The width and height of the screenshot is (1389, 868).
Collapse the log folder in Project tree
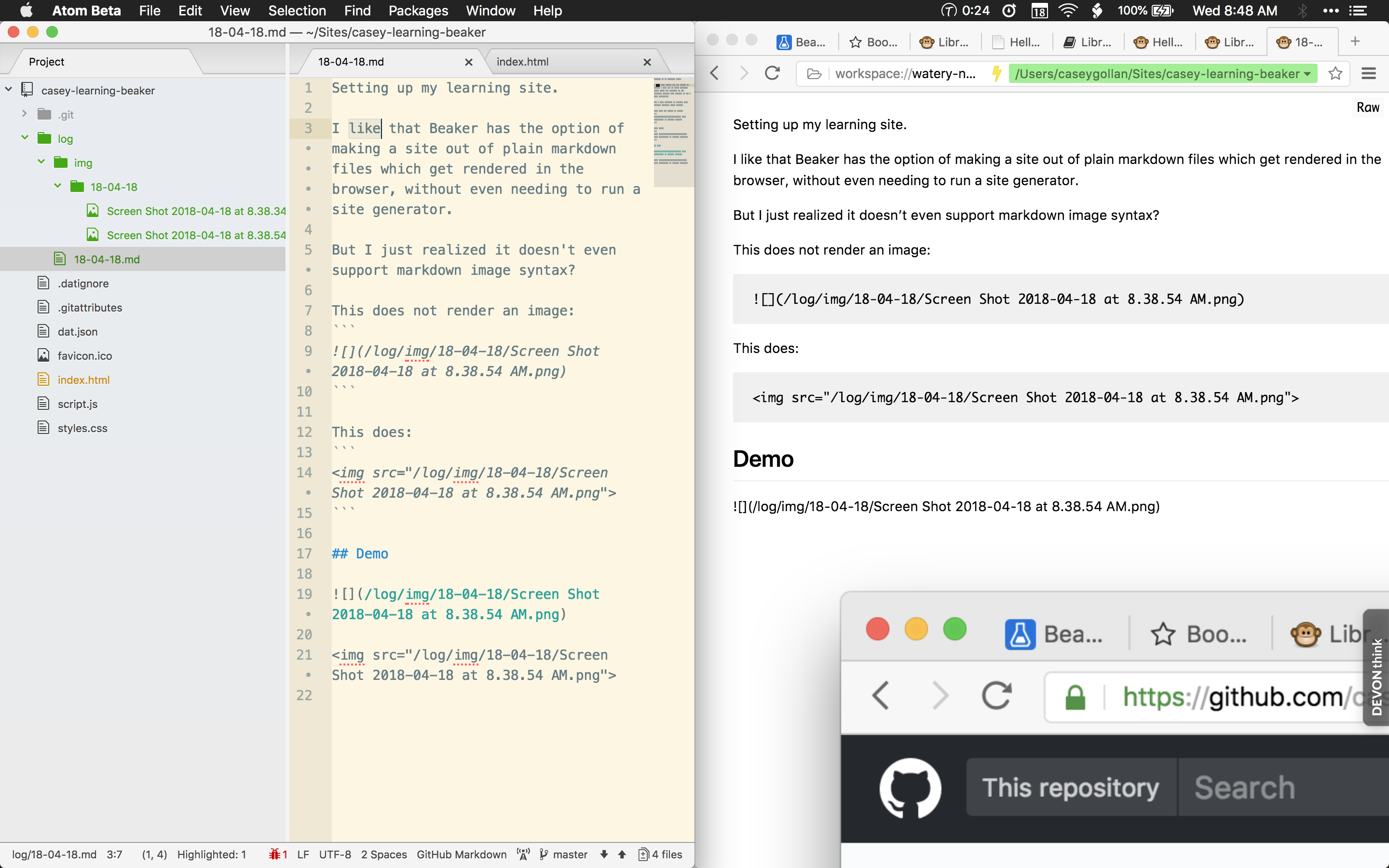[24, 138]
